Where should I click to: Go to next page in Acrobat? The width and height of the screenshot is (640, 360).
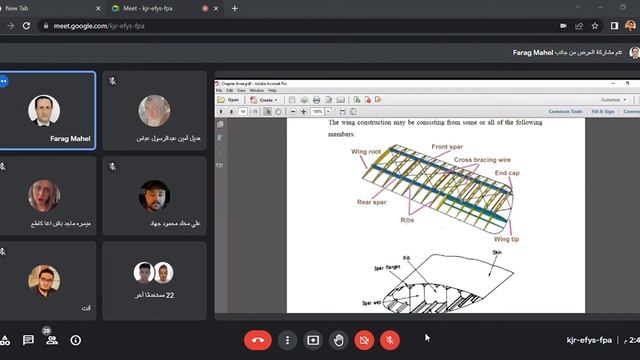point(231,111)
